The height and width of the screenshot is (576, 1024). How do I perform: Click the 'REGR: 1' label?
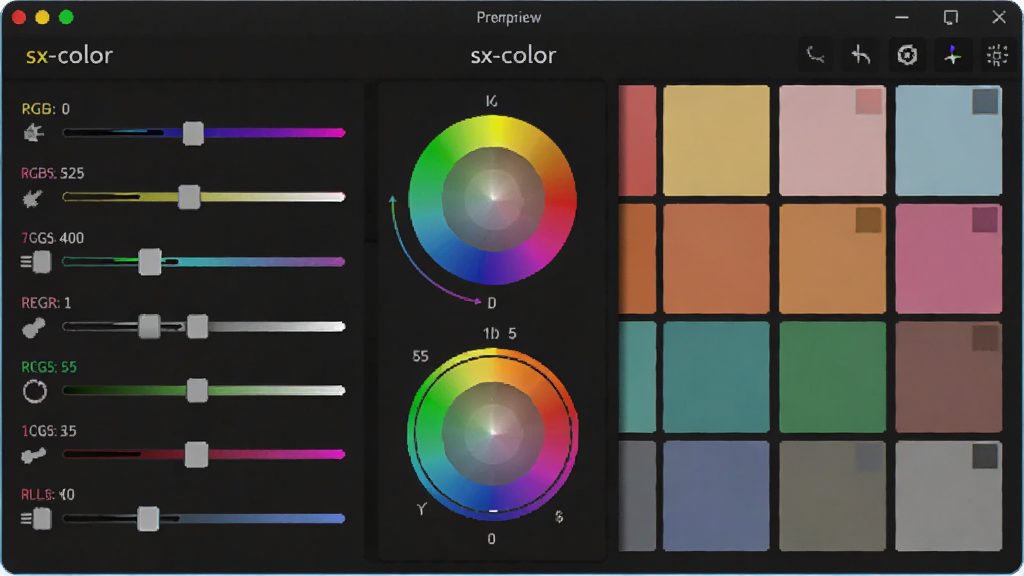46,303
